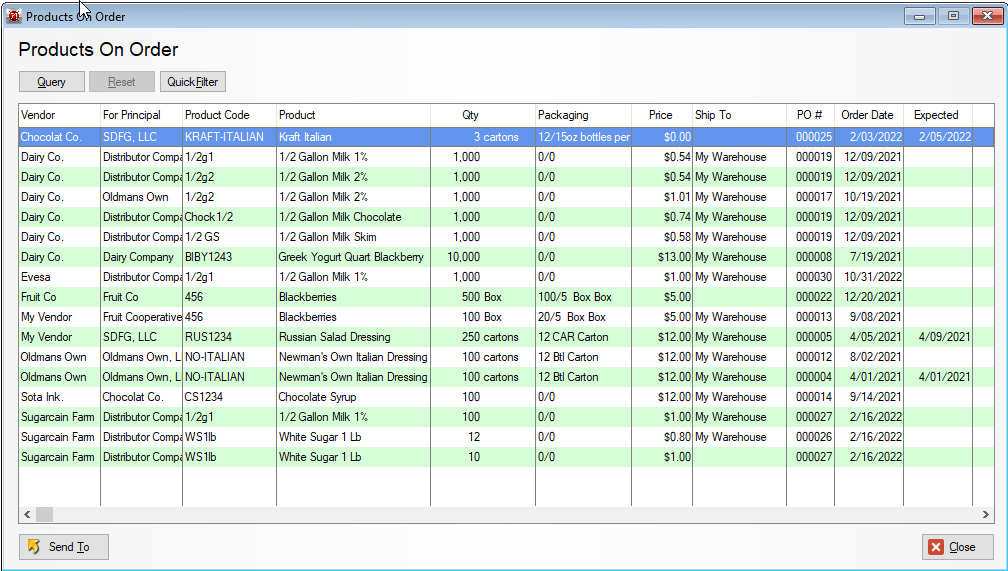Select Russian Salad Dressing product cell
Viewport: 1008px width, 571px height.
[x=354, y=337]
